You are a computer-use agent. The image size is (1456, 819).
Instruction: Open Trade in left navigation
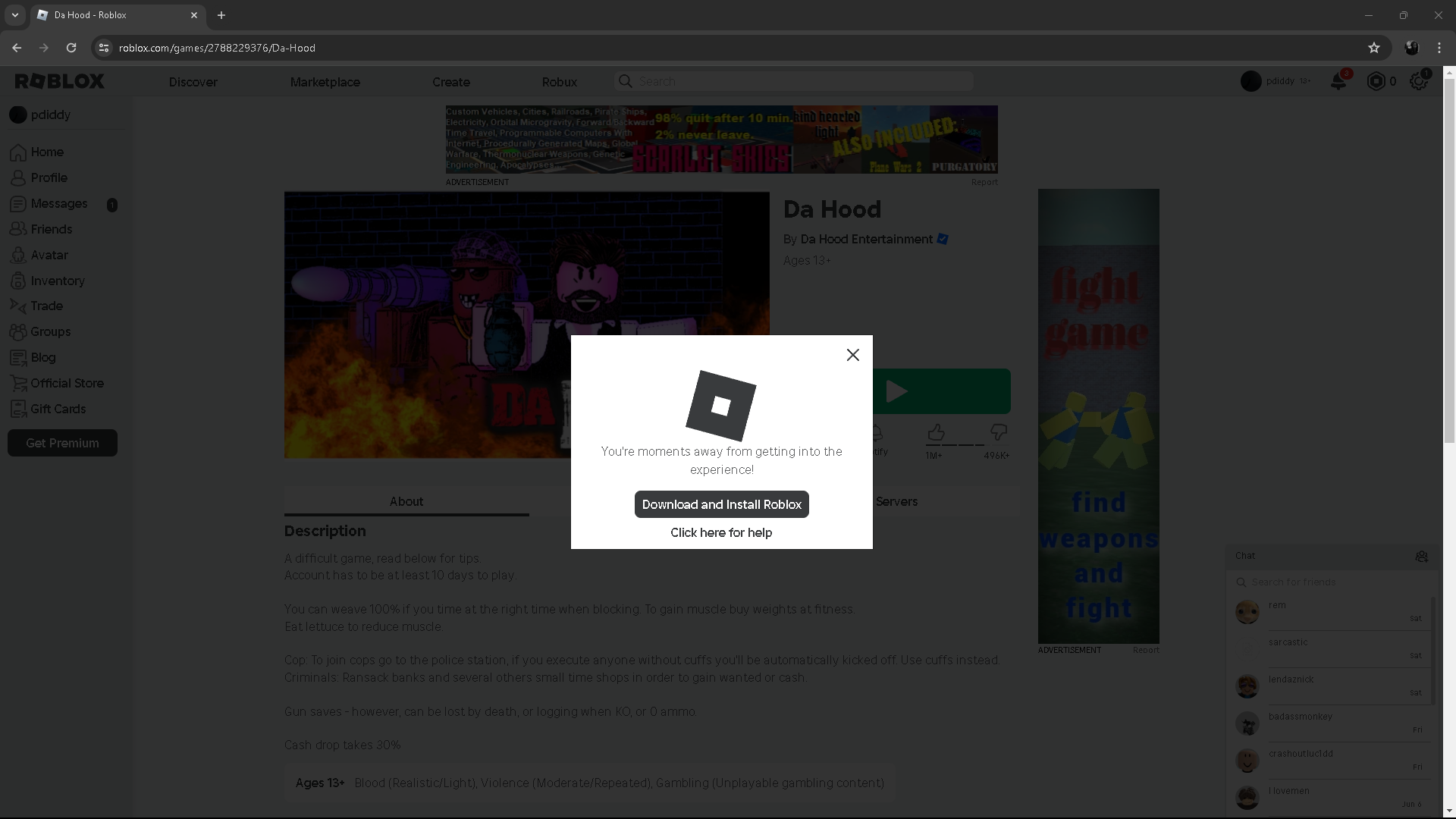pos(46,306)
